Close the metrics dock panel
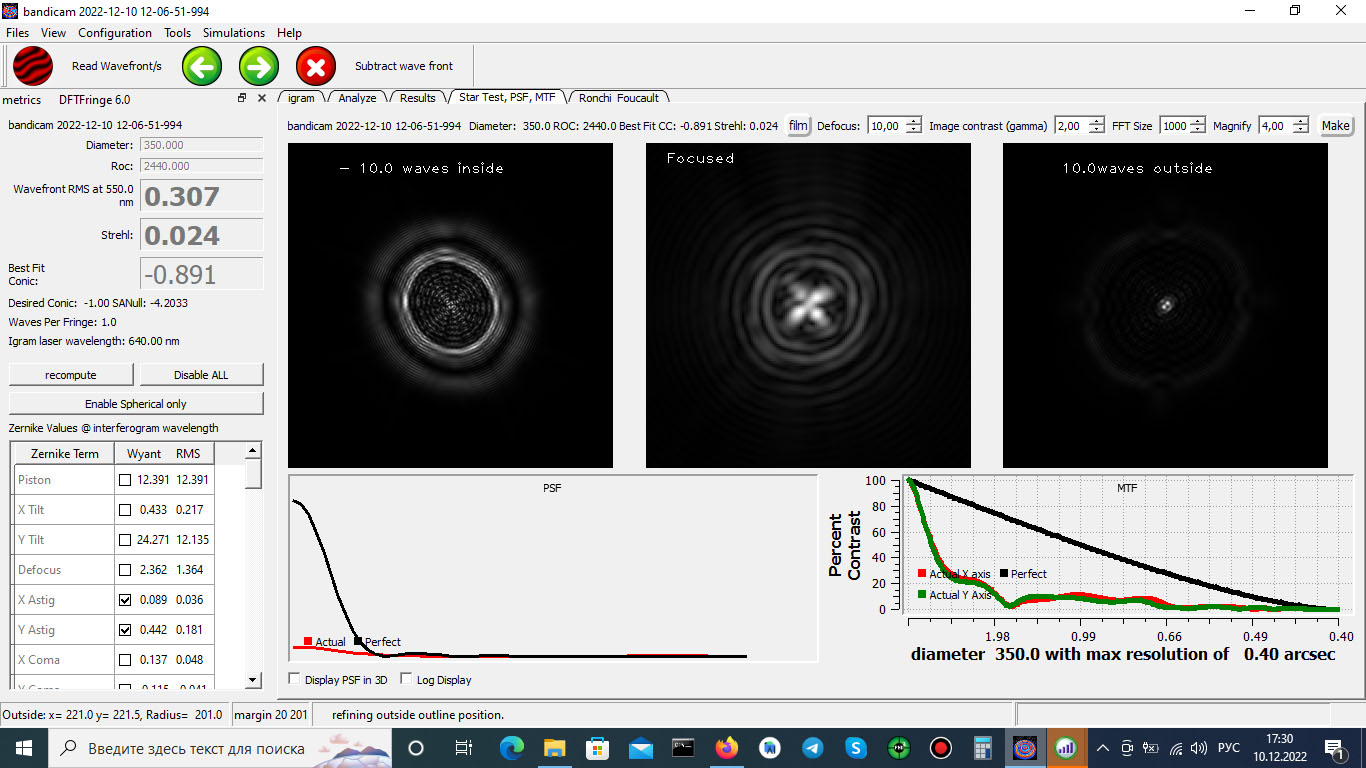1366x768 pixels. coord(262,98)
